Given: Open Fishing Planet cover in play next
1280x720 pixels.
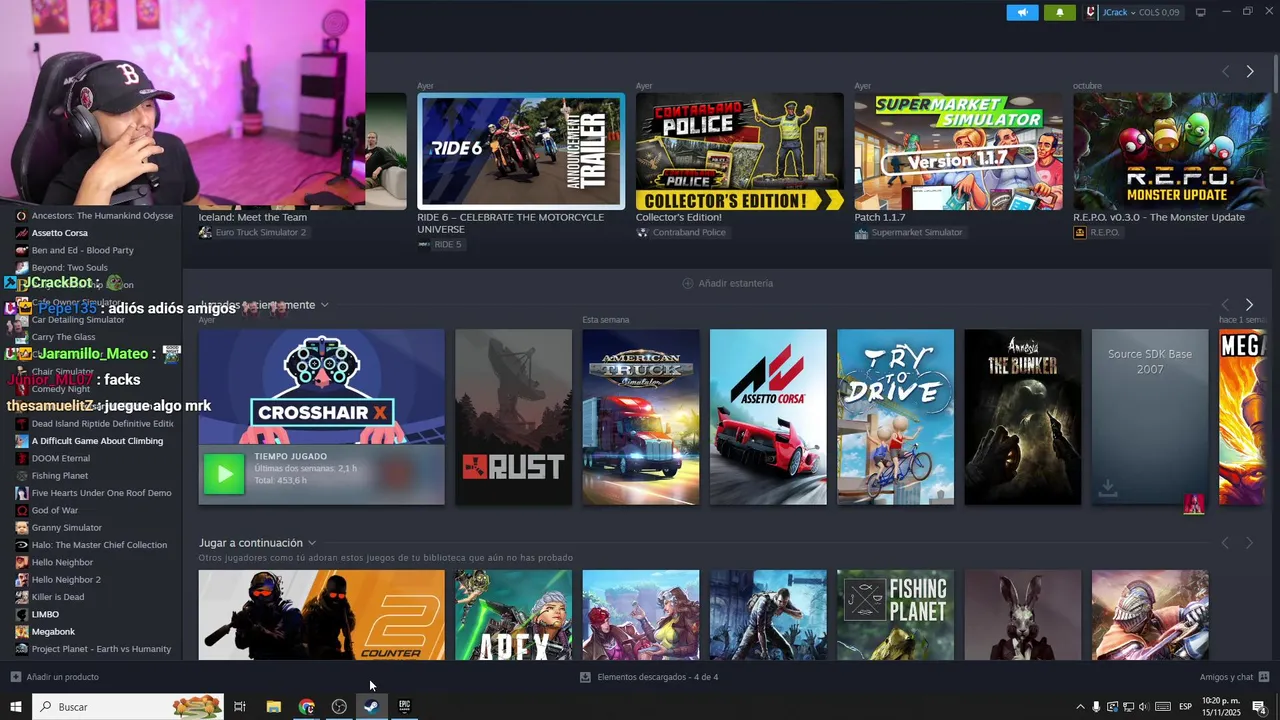Looking at the screenshot, I should [x=895, y=615].
